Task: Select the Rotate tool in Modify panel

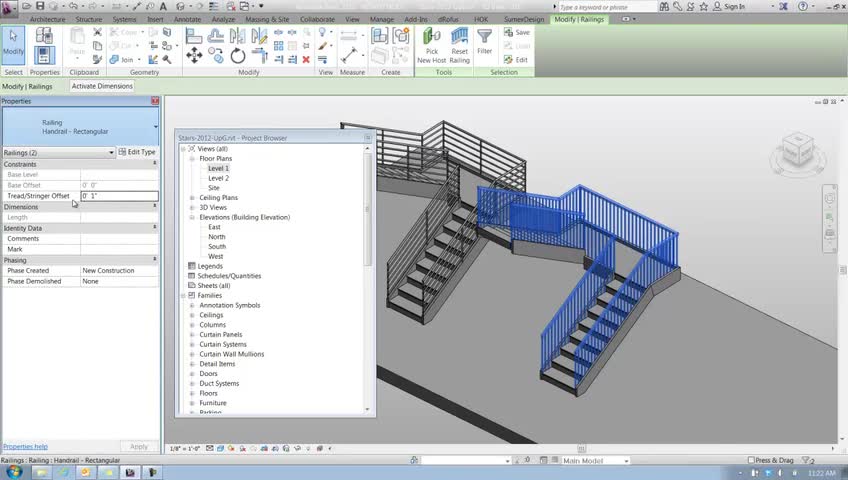Action: click(238, 55)
